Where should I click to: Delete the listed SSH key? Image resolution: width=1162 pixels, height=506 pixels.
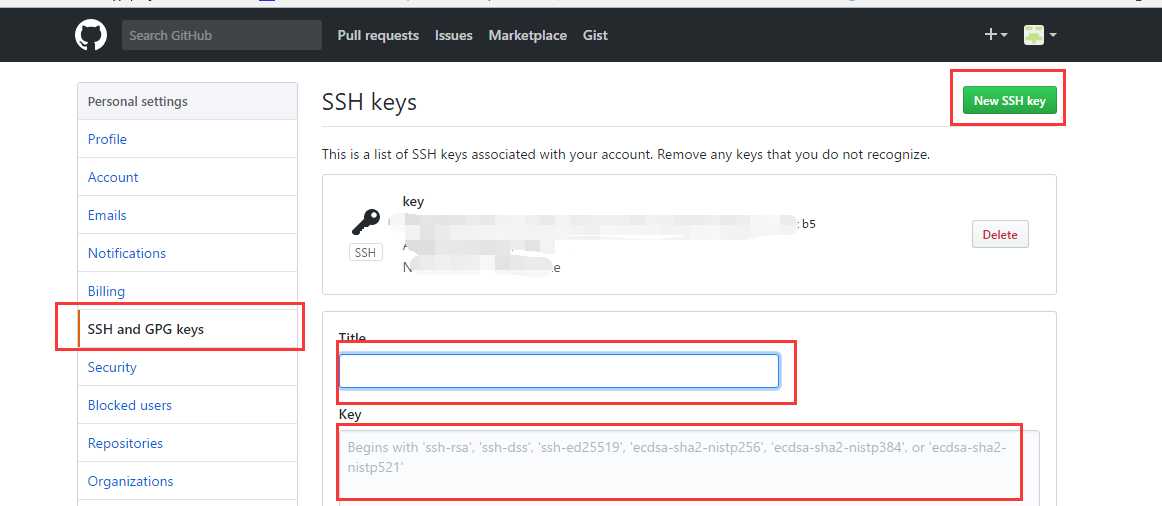pos(1000,234)
